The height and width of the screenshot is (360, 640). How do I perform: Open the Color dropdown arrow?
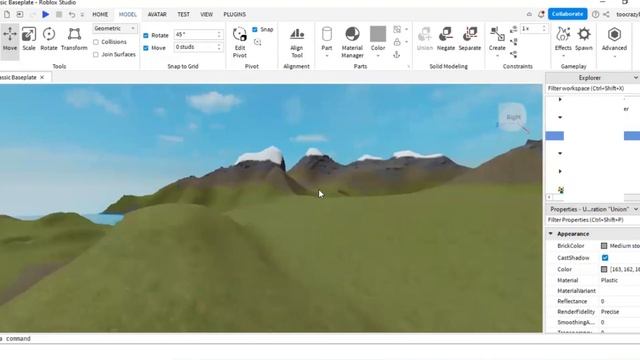[378, 56]
